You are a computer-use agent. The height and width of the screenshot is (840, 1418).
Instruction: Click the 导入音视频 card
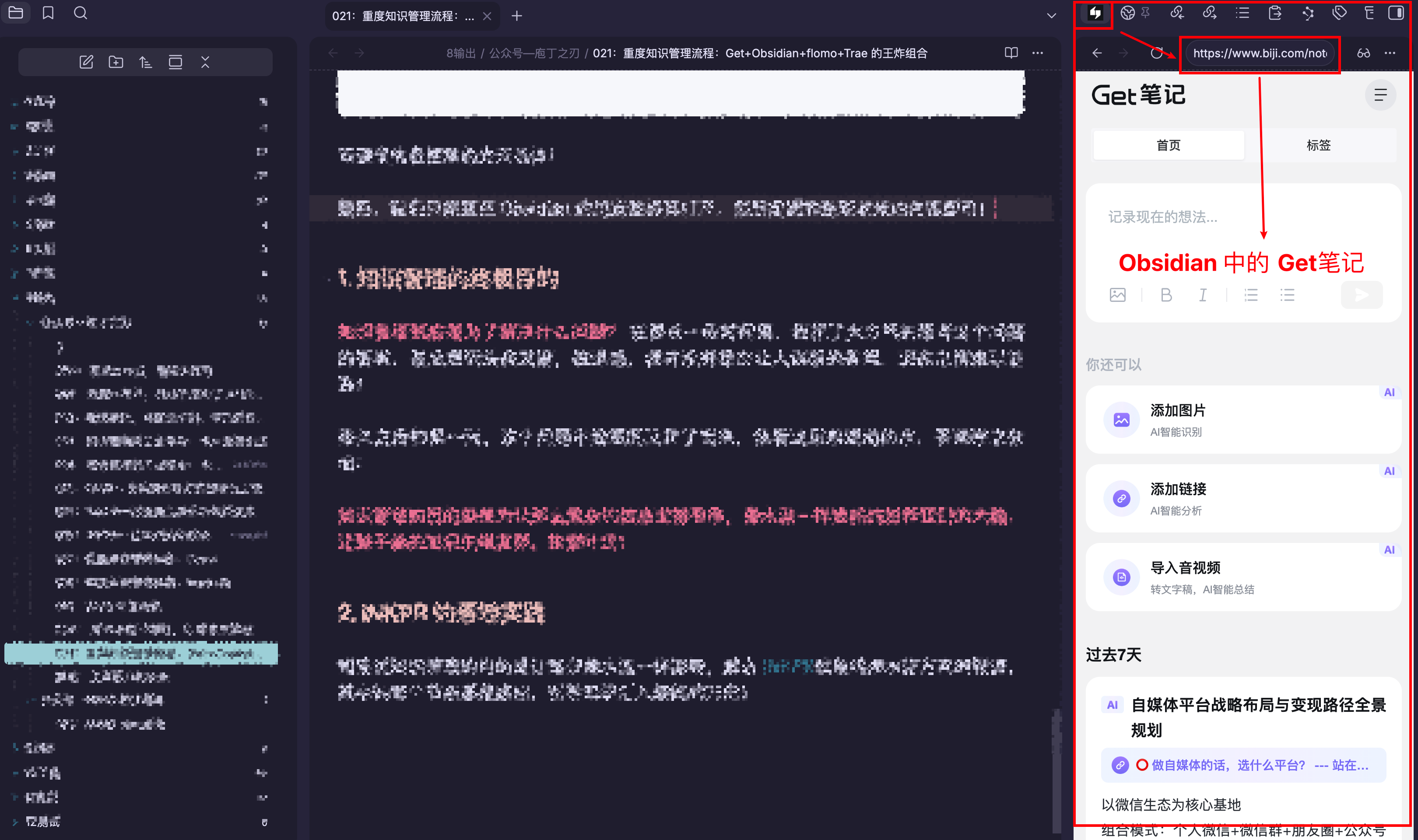[x=1243, y=577]
